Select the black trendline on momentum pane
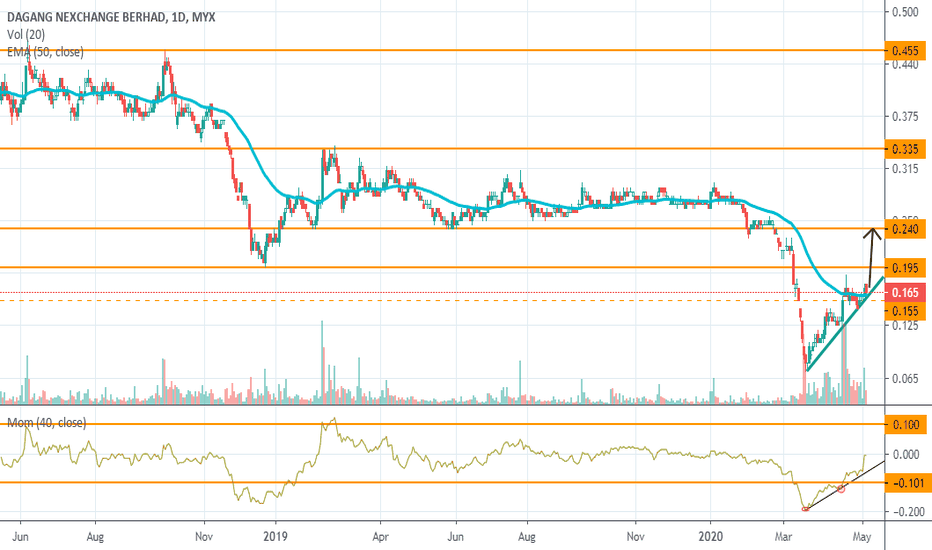Viewport: 932px width, 550px height. (845, 485)
